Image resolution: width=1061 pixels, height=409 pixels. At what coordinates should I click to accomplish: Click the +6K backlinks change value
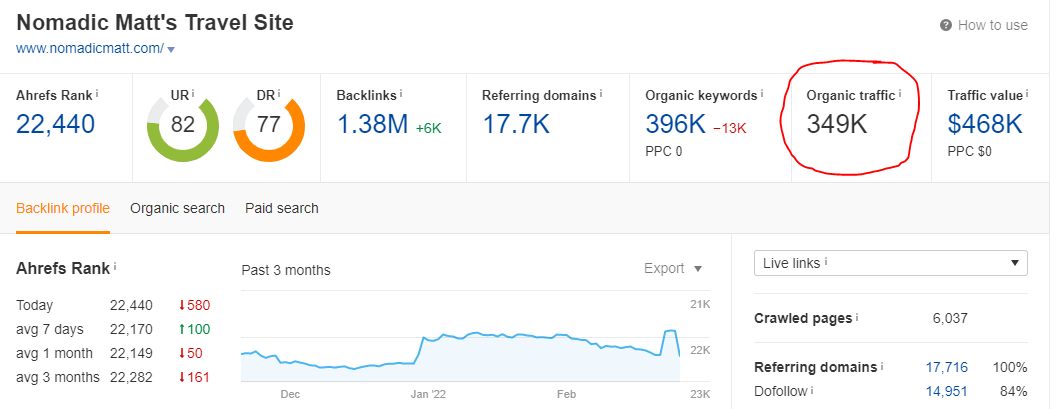tap(428, 128)
